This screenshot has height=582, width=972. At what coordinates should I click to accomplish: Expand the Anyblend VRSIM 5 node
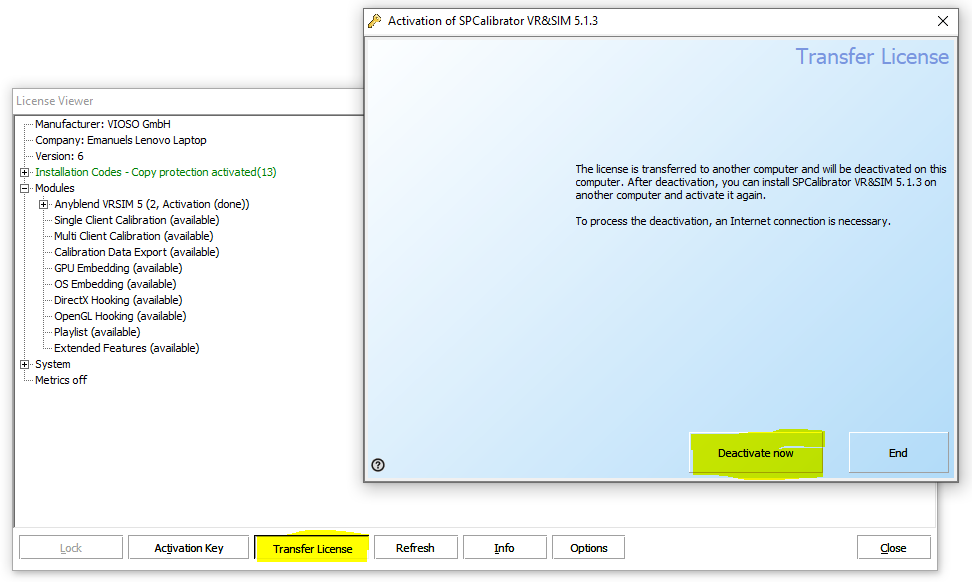pyautogui.click(x=44, y=204)
